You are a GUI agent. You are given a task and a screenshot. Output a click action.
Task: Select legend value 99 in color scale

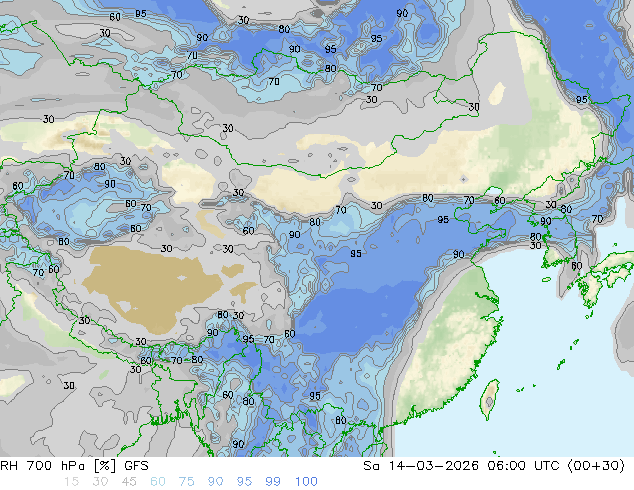(273, 482)
